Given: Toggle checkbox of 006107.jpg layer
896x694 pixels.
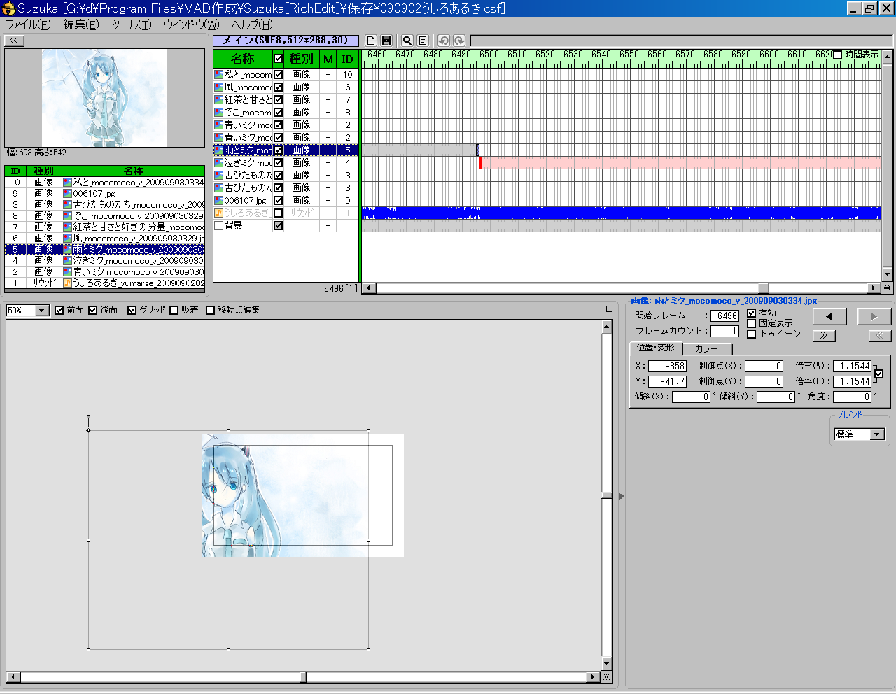Looking at the screenshot, I should [278, 200].
